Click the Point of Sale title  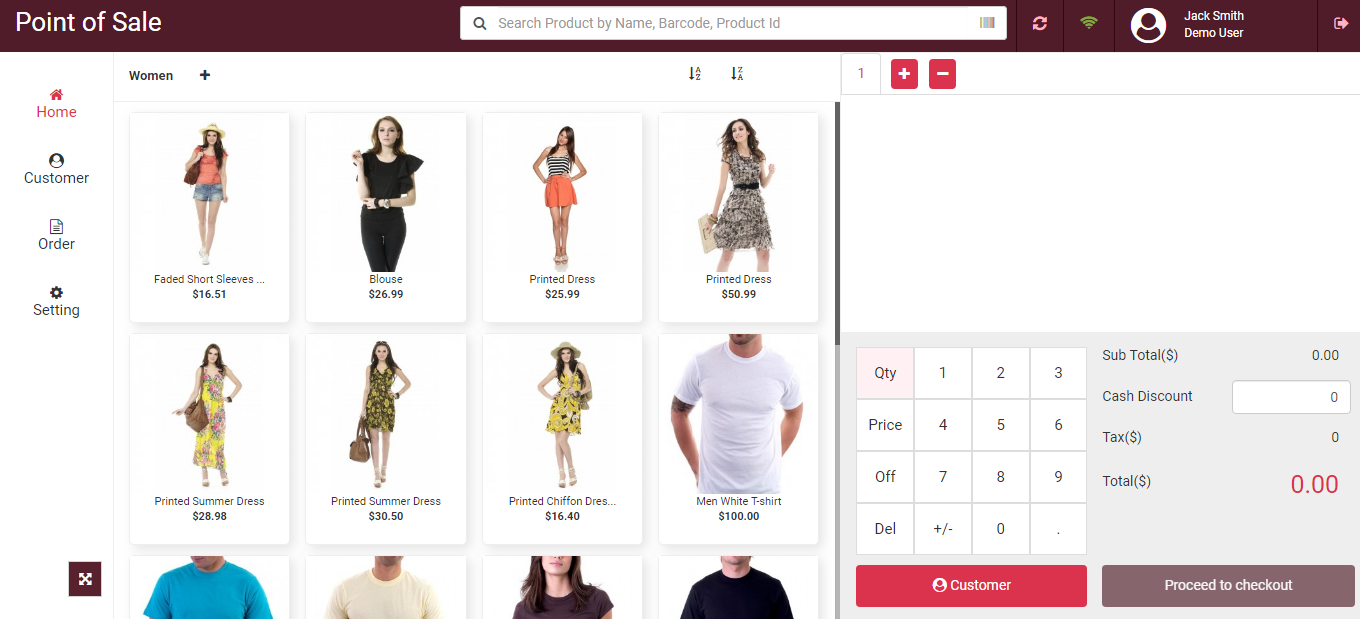coord(88,22)
